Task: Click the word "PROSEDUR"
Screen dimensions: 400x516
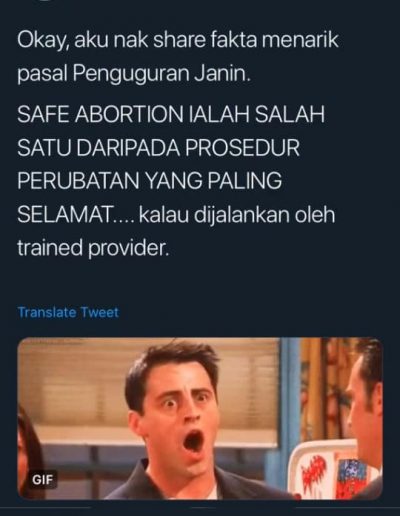Action: (x=242, y=147)
